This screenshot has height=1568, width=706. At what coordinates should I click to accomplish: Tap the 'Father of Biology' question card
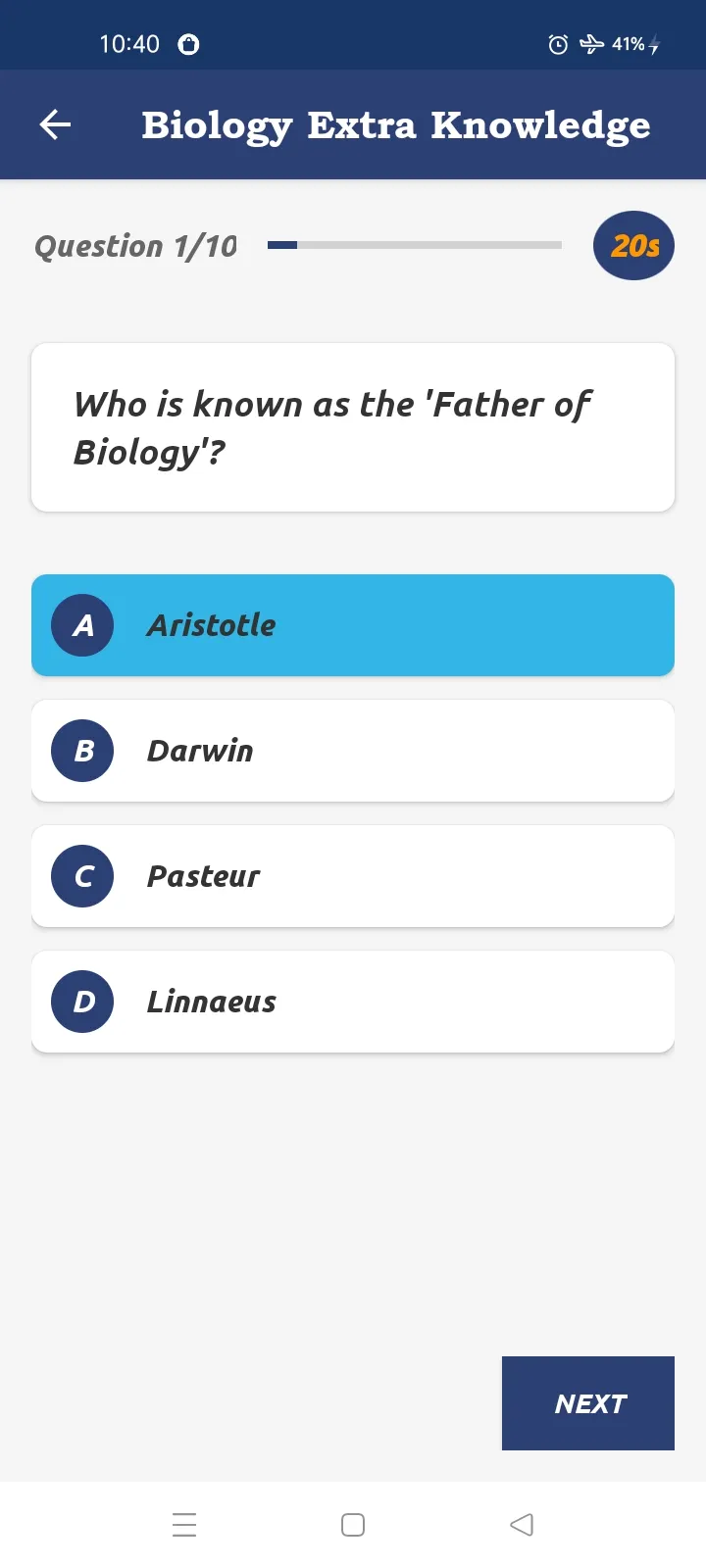353,427
